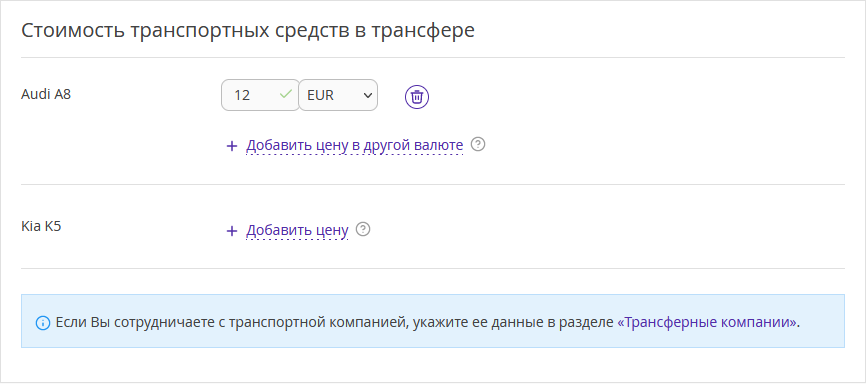Open the EUR currency dropdown
866x384 pixels.
(338, 95)
